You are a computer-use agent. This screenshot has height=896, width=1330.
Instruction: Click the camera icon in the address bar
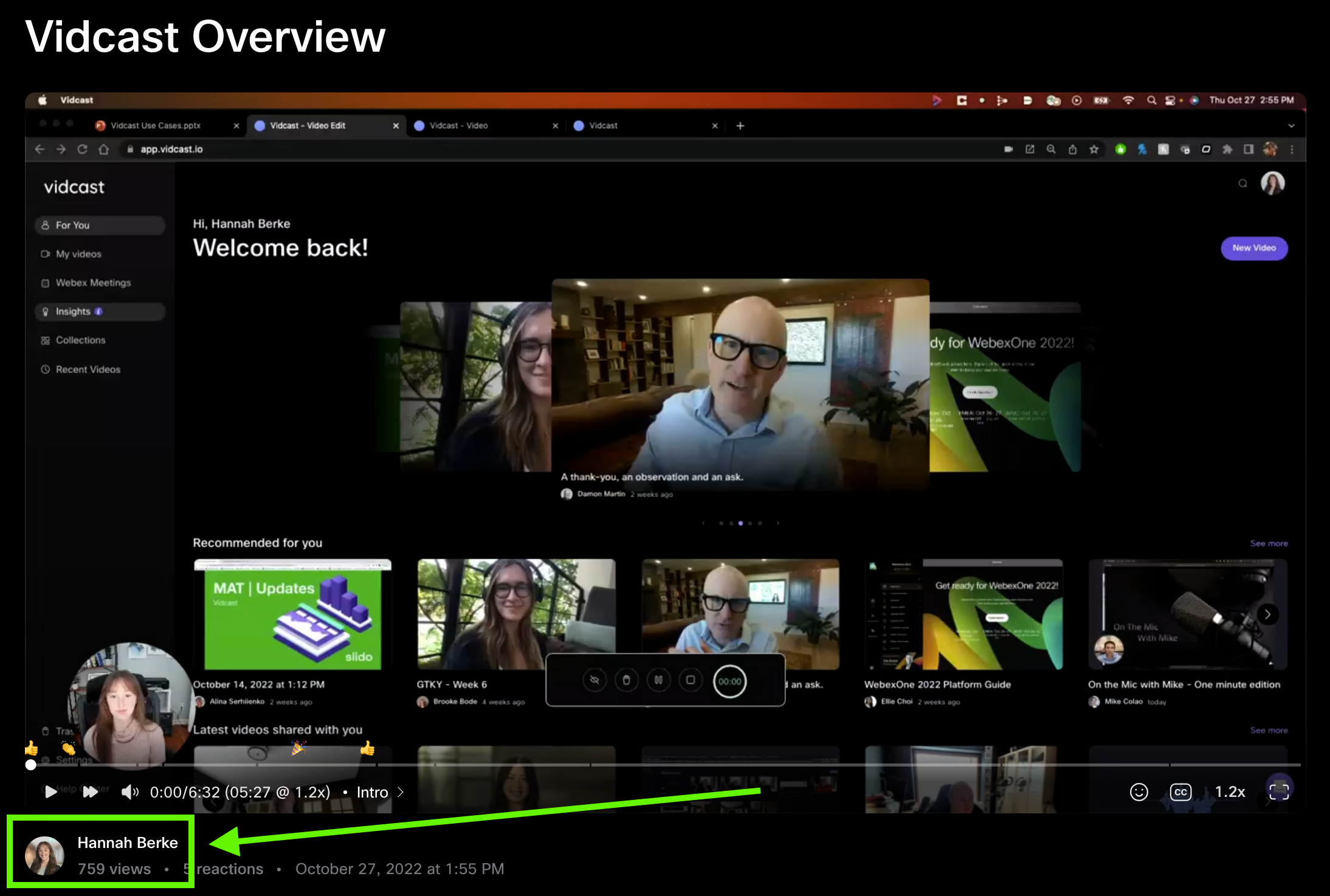(x=1008, y=150)
